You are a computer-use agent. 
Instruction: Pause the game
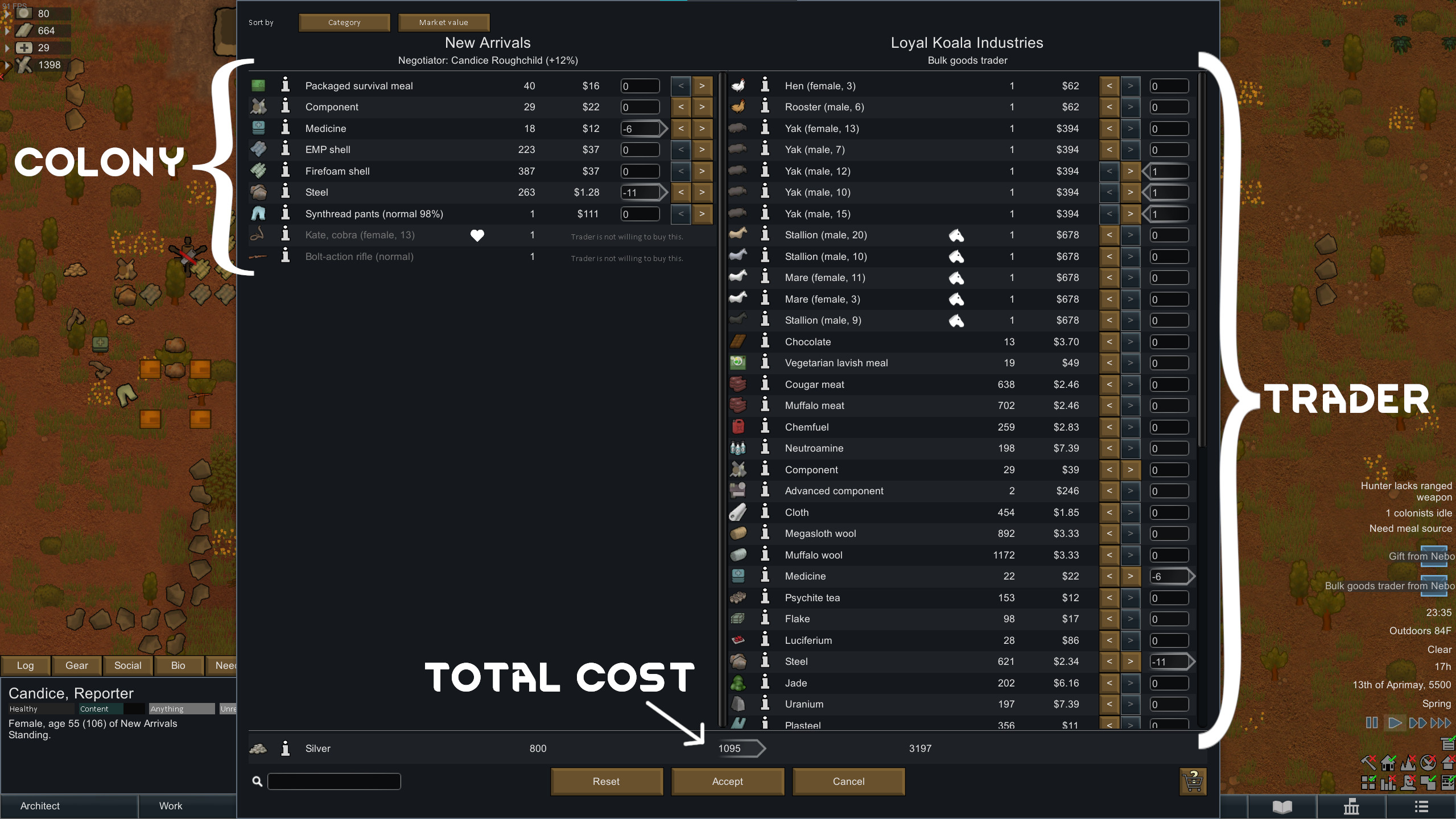(1372, 723)
